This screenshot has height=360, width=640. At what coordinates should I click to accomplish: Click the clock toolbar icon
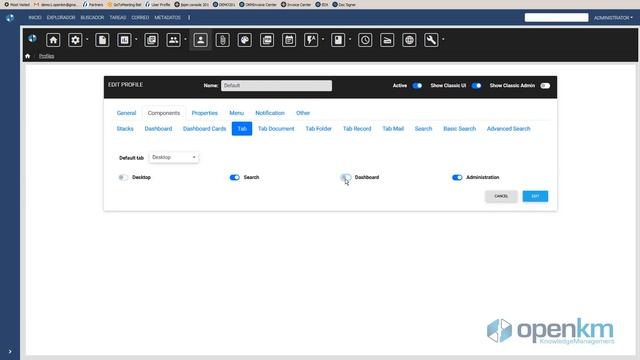[365, 40]
